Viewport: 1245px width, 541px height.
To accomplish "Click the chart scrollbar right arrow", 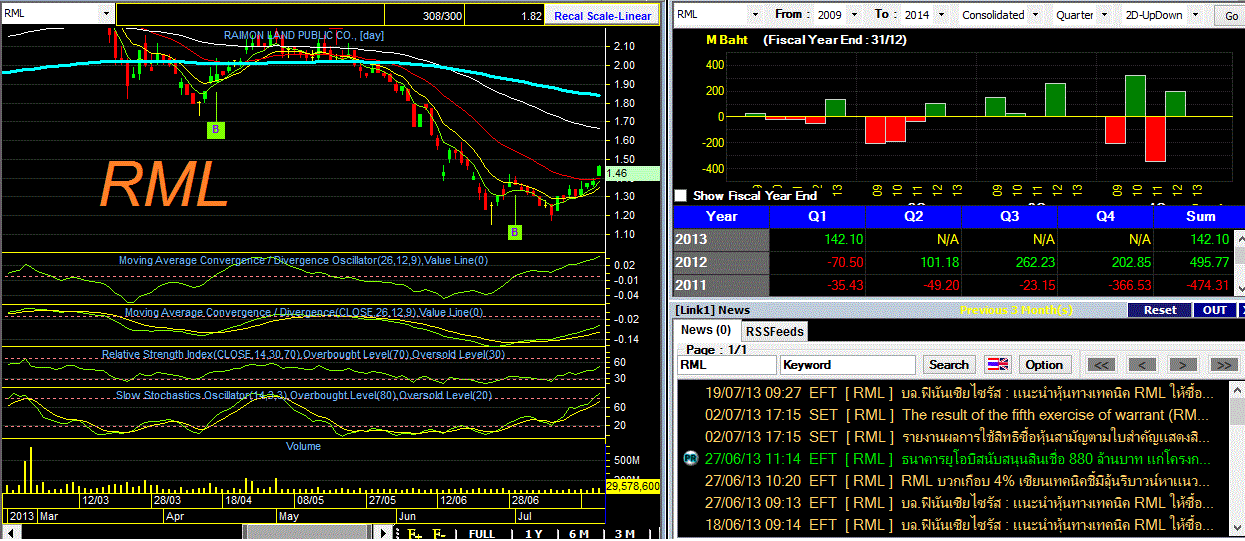I will coord(385,534).
